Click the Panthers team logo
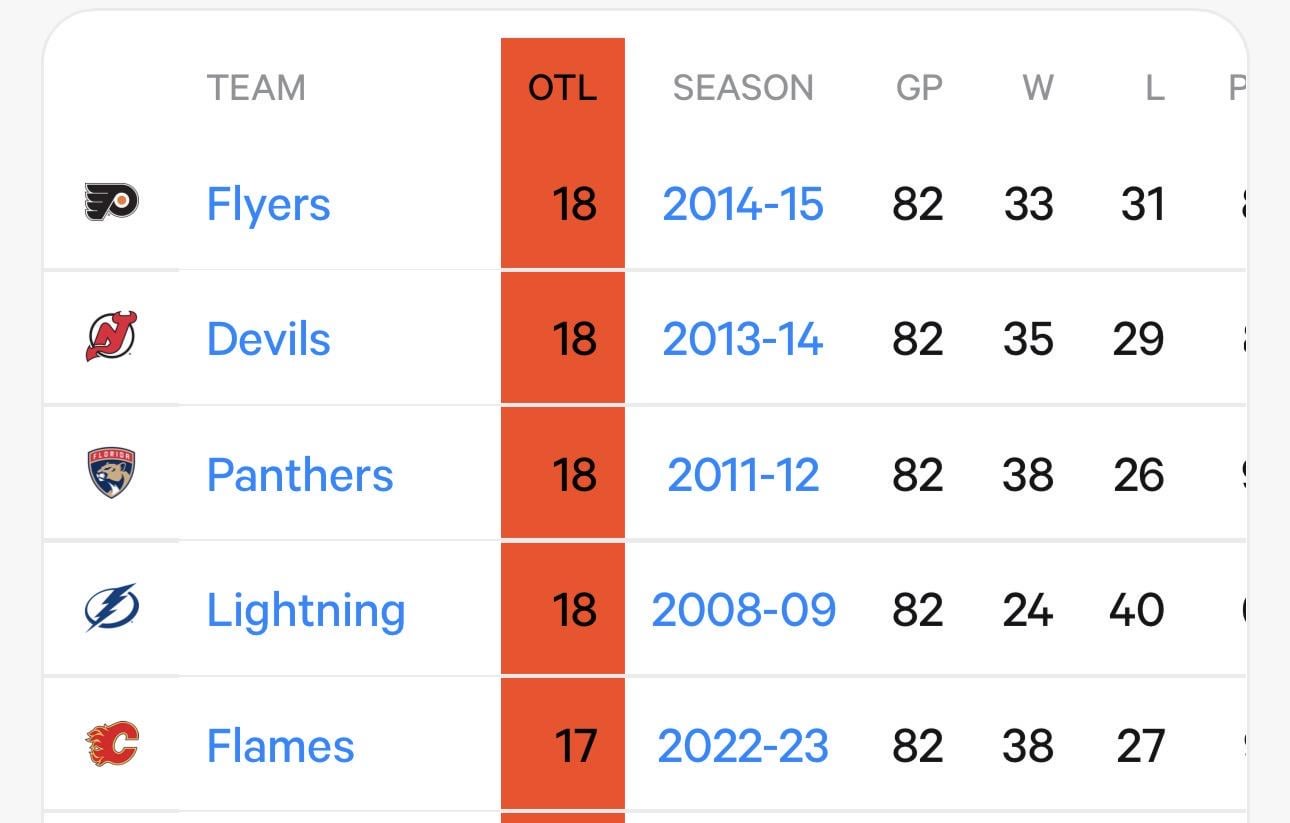The width and height of the screenshot is (1290, 823). (111, 473)
